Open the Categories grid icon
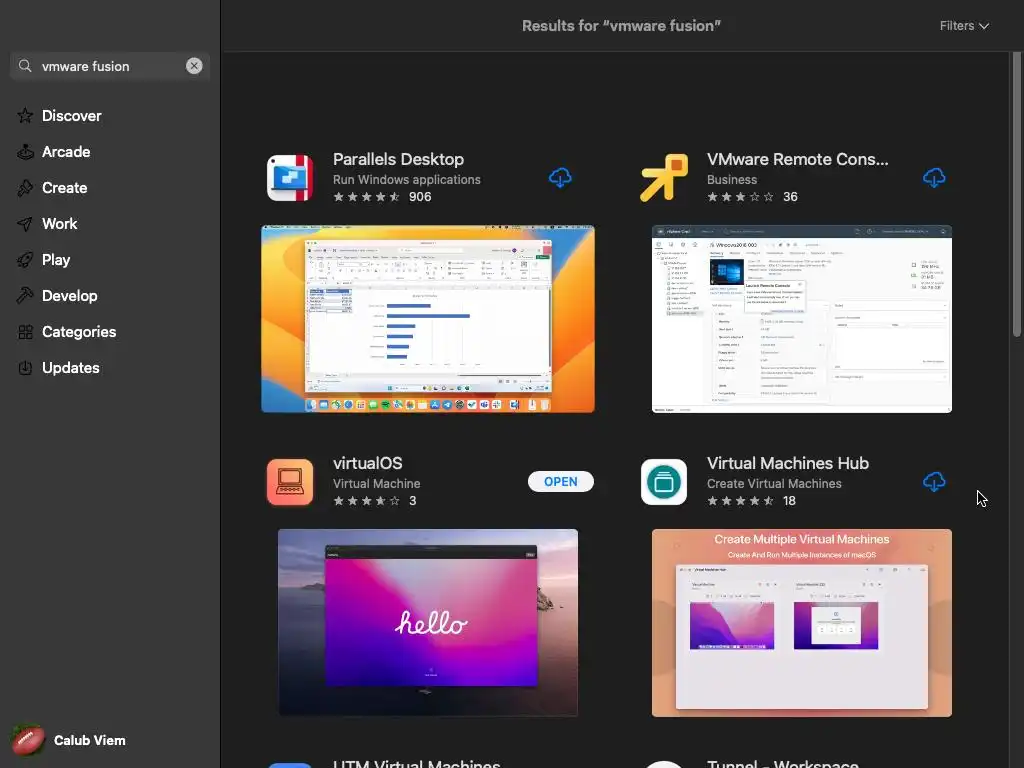1024x768 pixels. pos(25,332)
